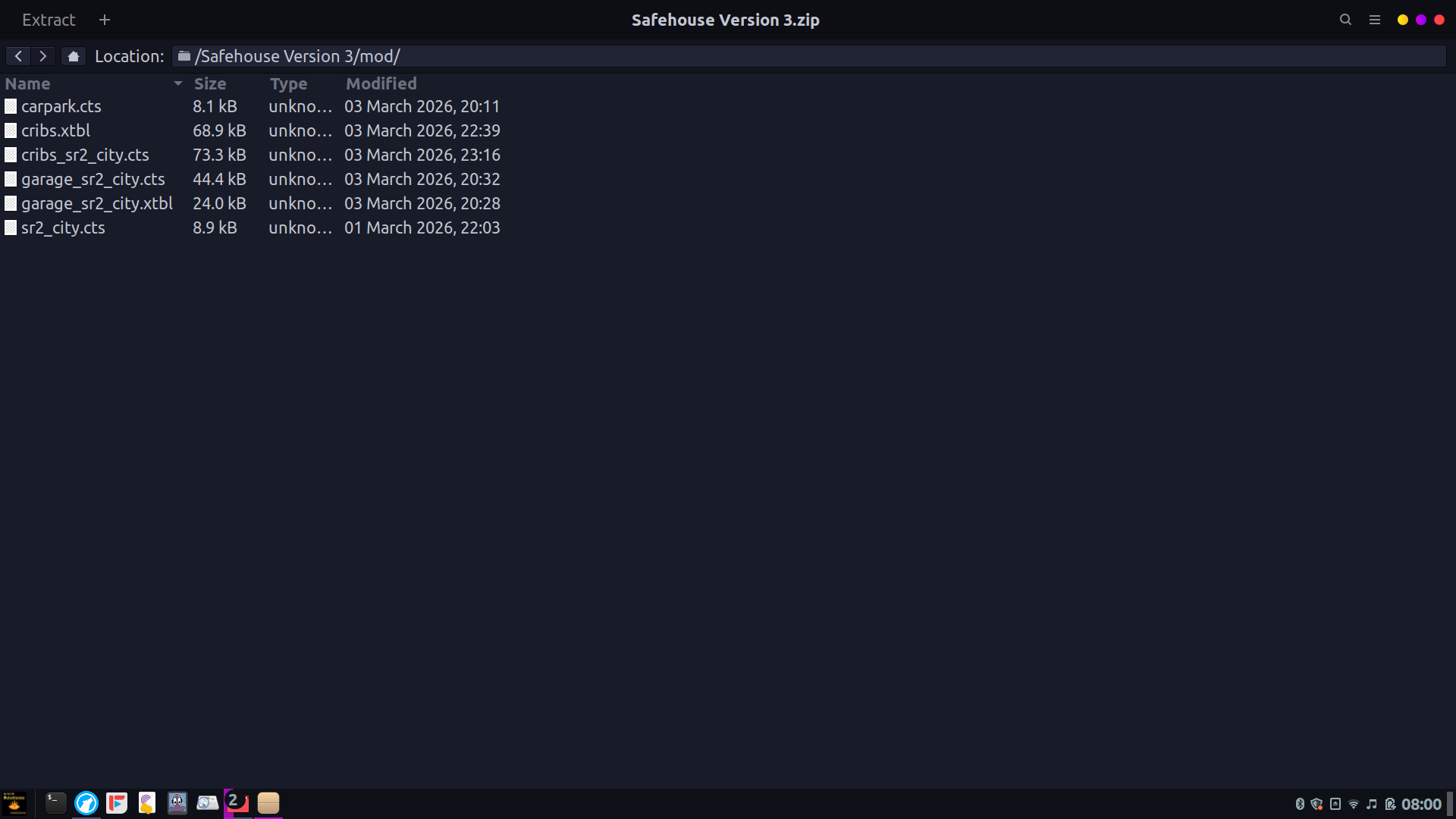This screenshot has height=819, width=1456.
Task: Select the file carpark.cts
Action: (61, 106)
